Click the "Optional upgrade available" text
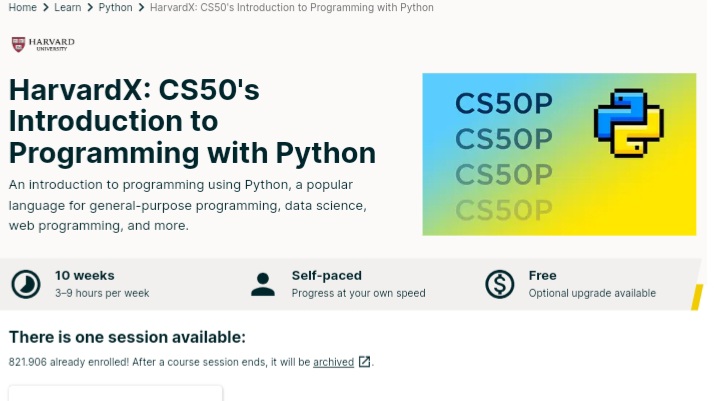The width and height of the screenshot is (714, 401). click(x=592, y=293)
